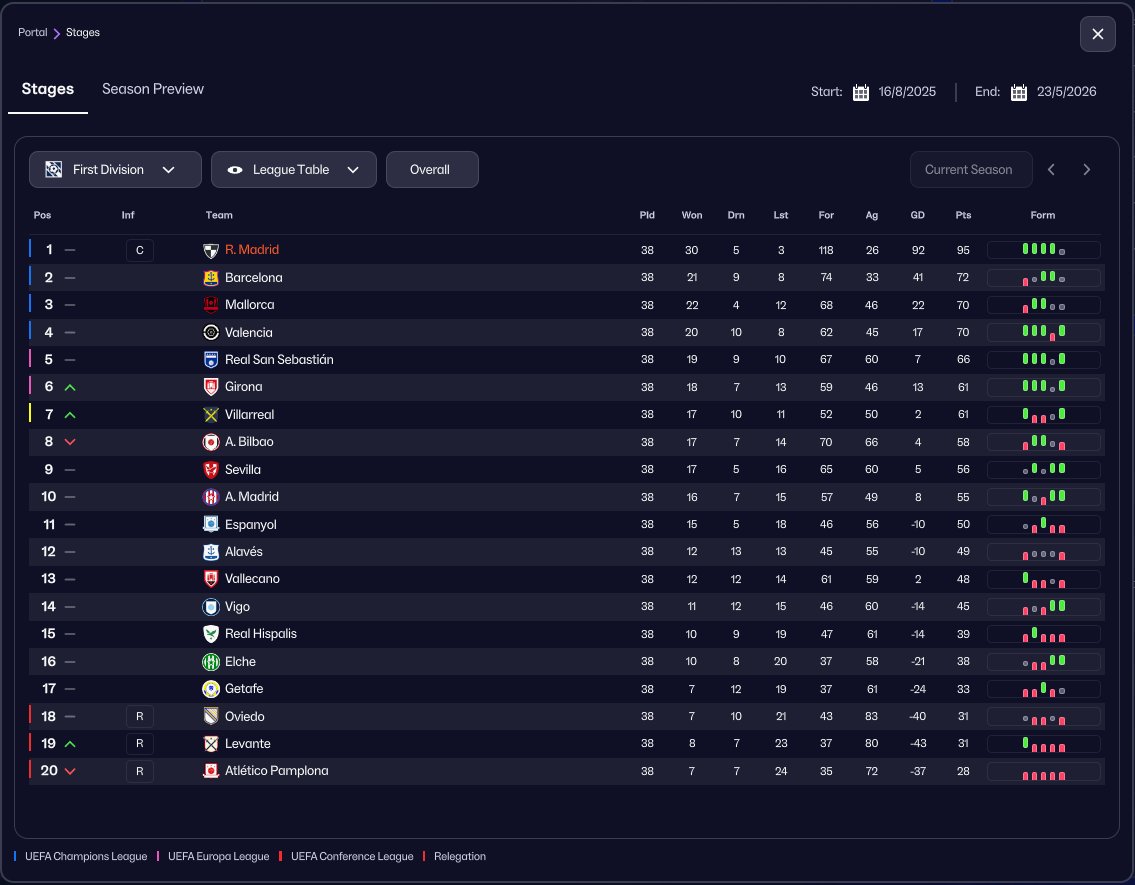This screenshot has height=885, width=1135.
Task: Click the UEFA Champions League legend
Action: pyautogui.click(x=86, y=857)
